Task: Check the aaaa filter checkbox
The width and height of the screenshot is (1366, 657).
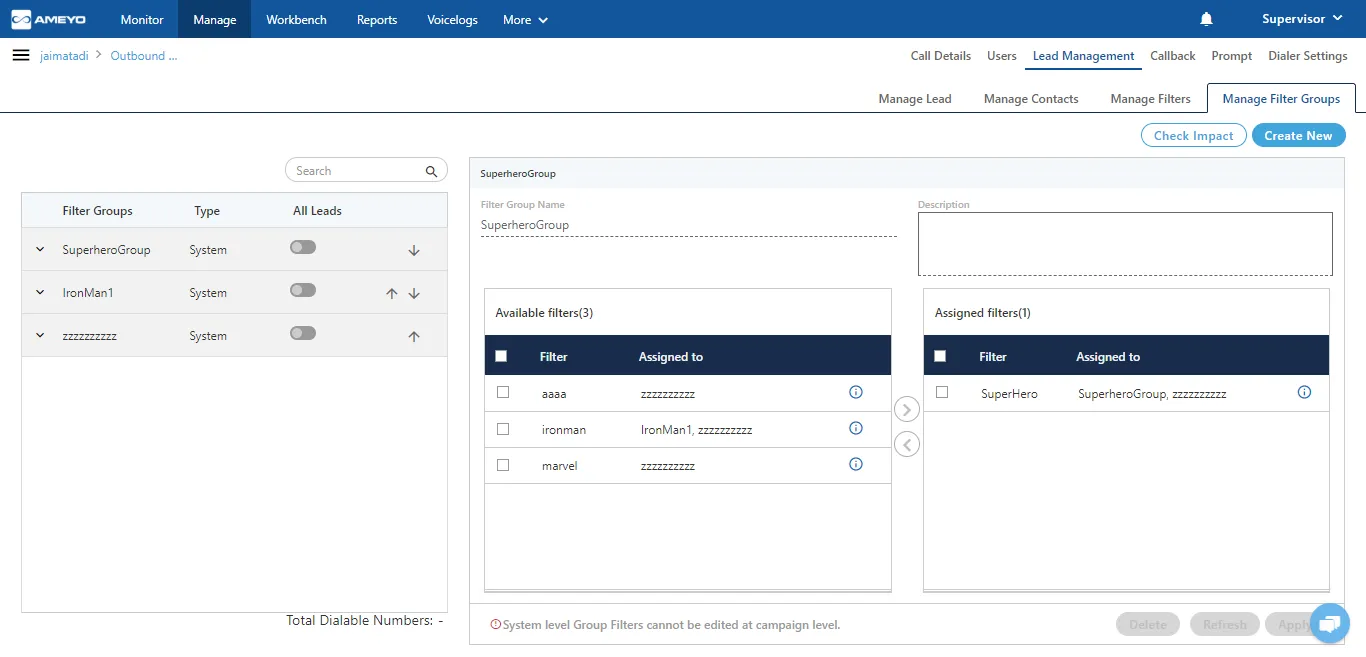Action: [x=503, y=393]
